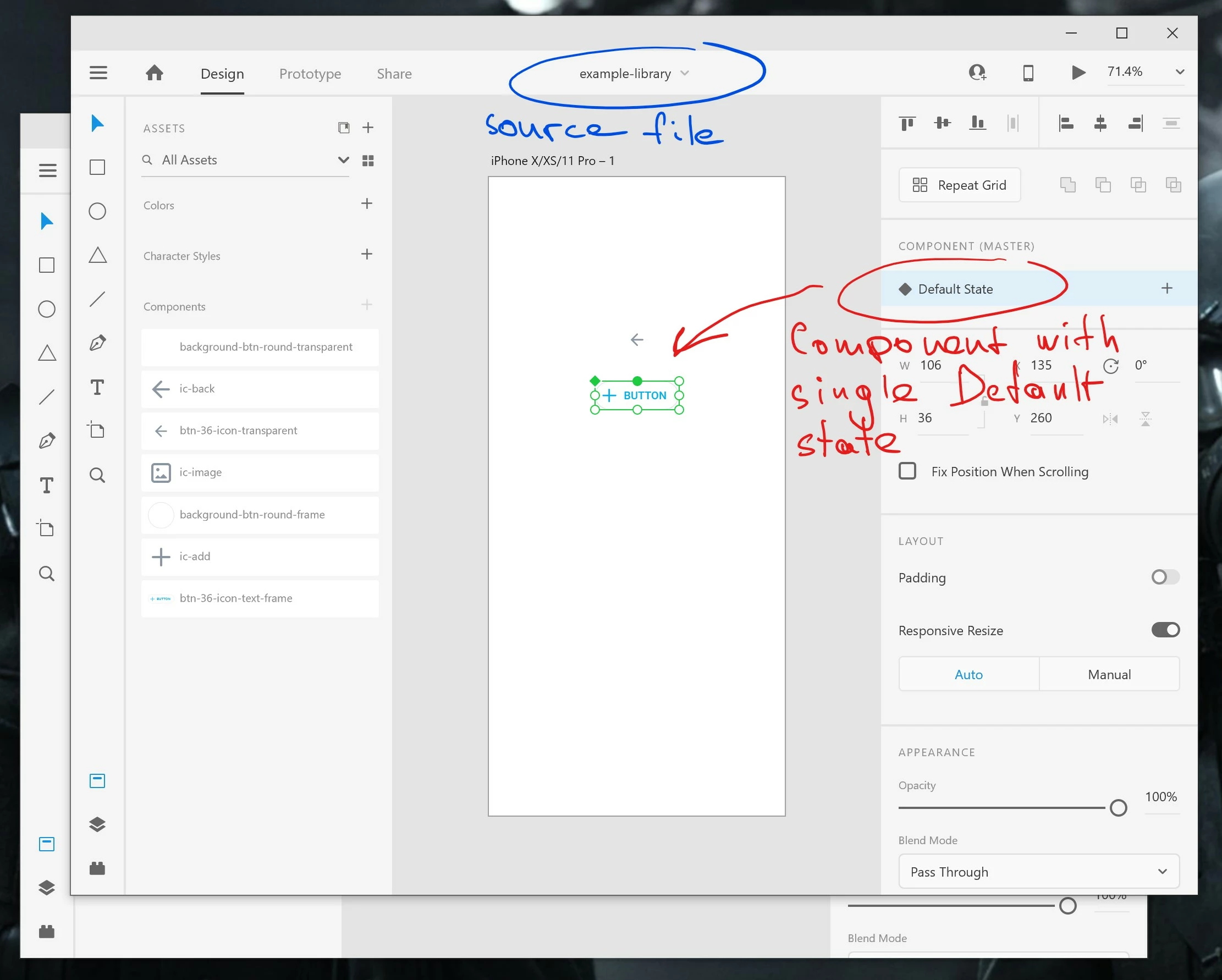Click the home icon
This screenshot has height=980, width=1222.
tap(154, 73)
